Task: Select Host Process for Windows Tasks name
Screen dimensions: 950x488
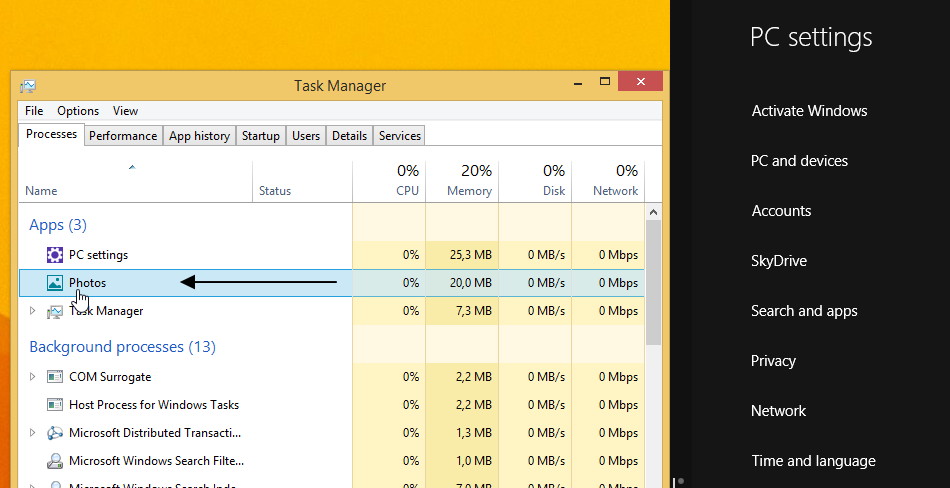Action: pos(154,405)
